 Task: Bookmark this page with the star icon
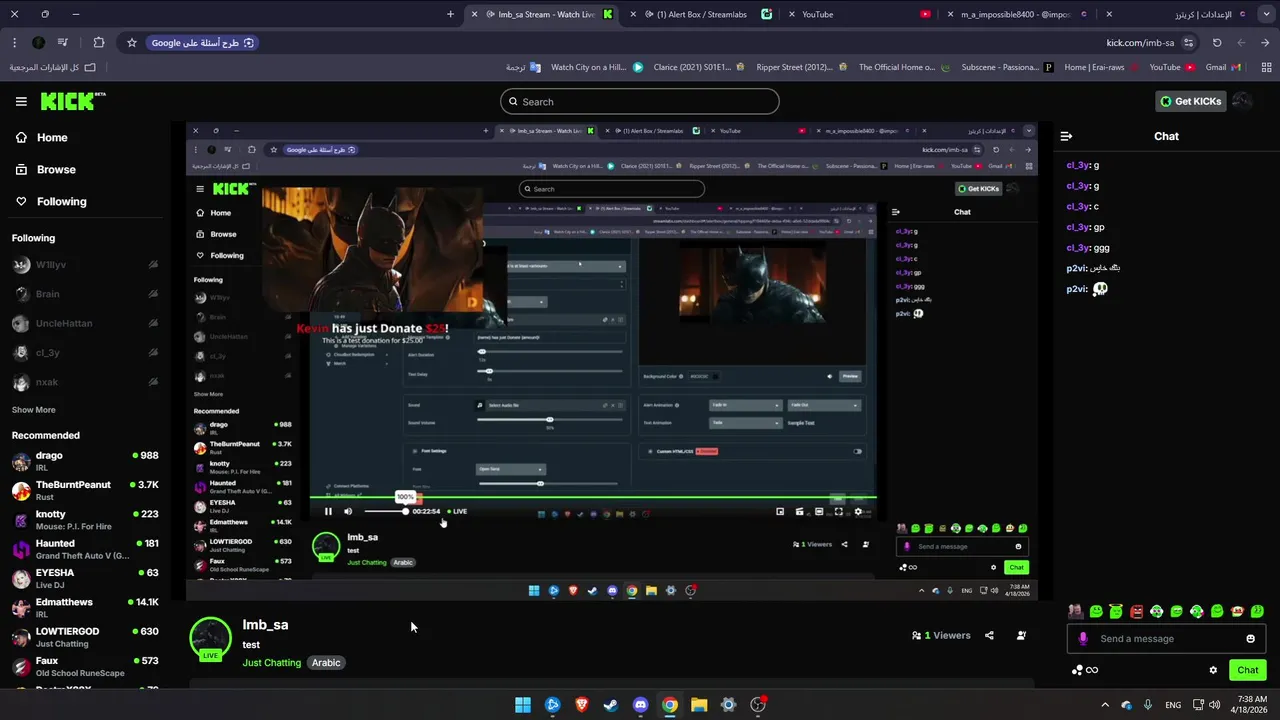point(132,43)
